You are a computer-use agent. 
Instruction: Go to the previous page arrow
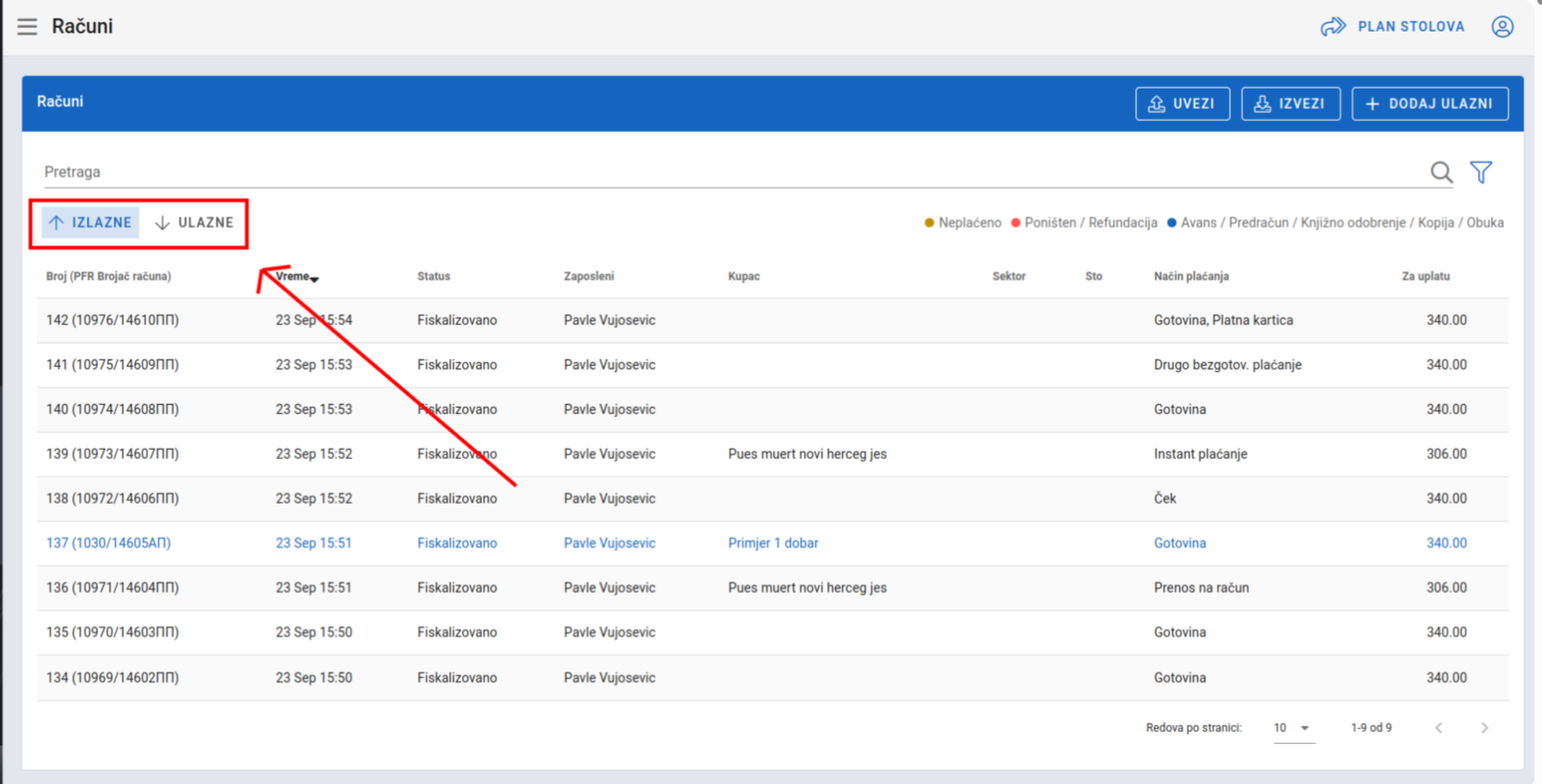coord(1439,728)
